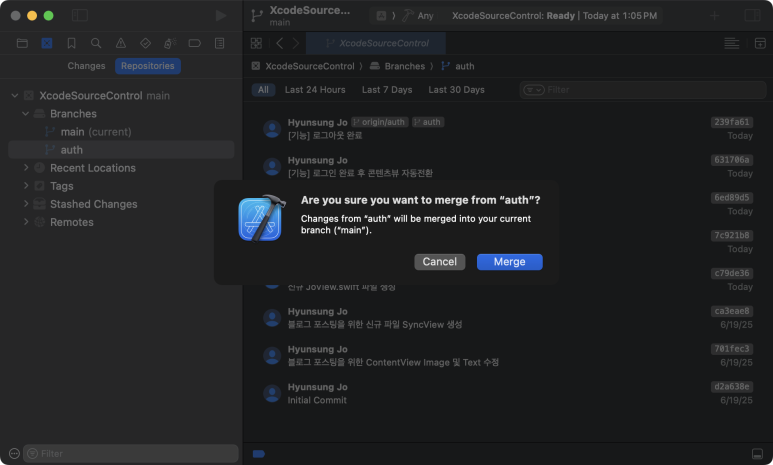Switch to the Changes tab
This screenshot has height=465, width=773.
click(x=86, y=66)
